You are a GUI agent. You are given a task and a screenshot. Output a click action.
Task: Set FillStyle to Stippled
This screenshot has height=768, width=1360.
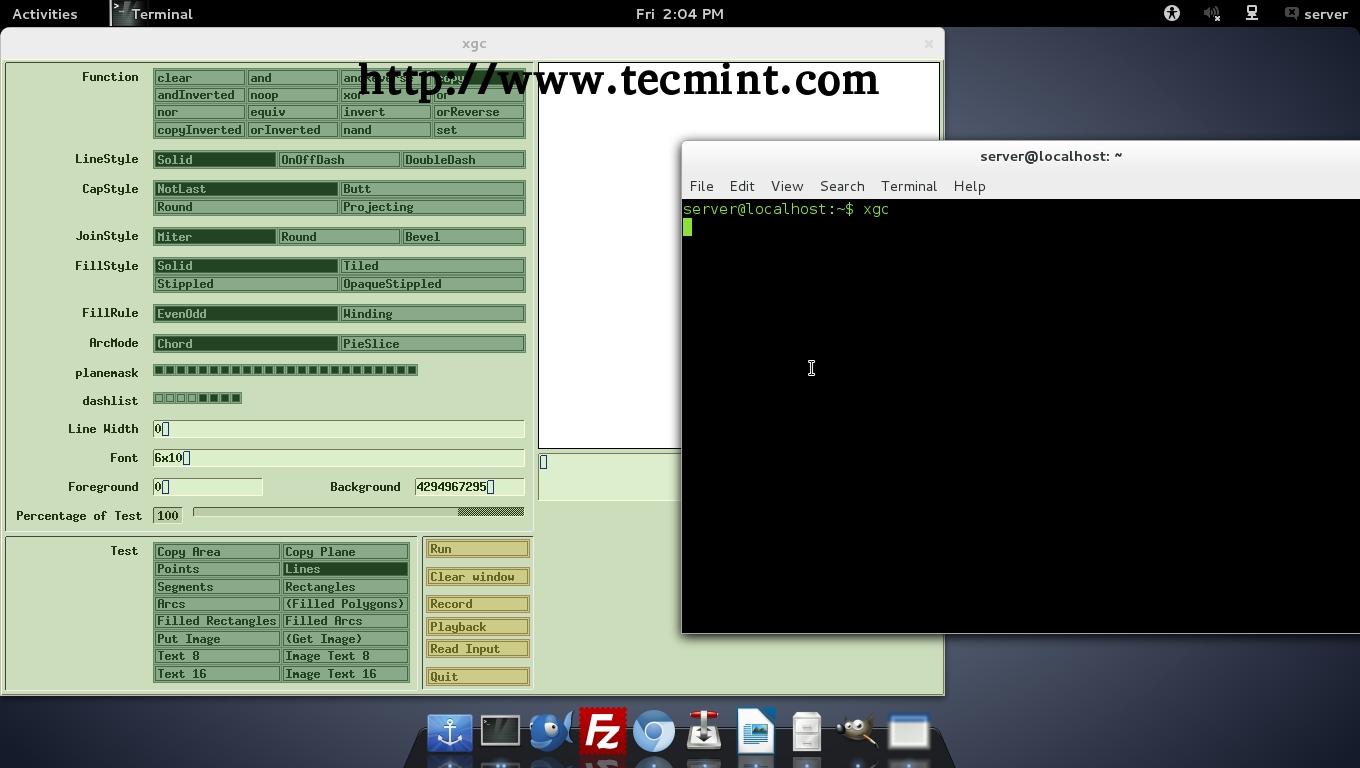(246, 284)
